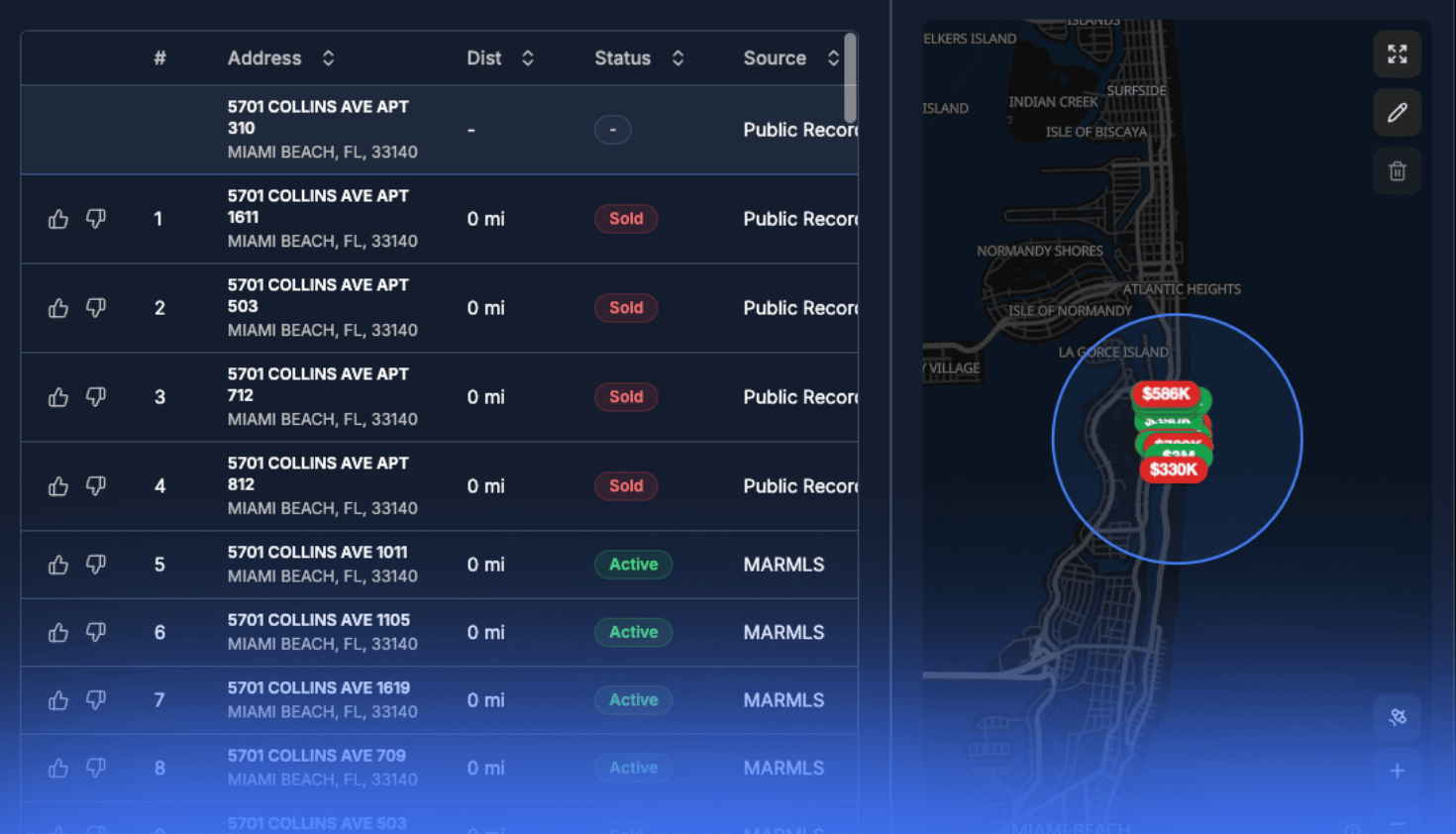Click the $330K map price marker
Screen dimensions: 1456x834
click(1174, 469)
